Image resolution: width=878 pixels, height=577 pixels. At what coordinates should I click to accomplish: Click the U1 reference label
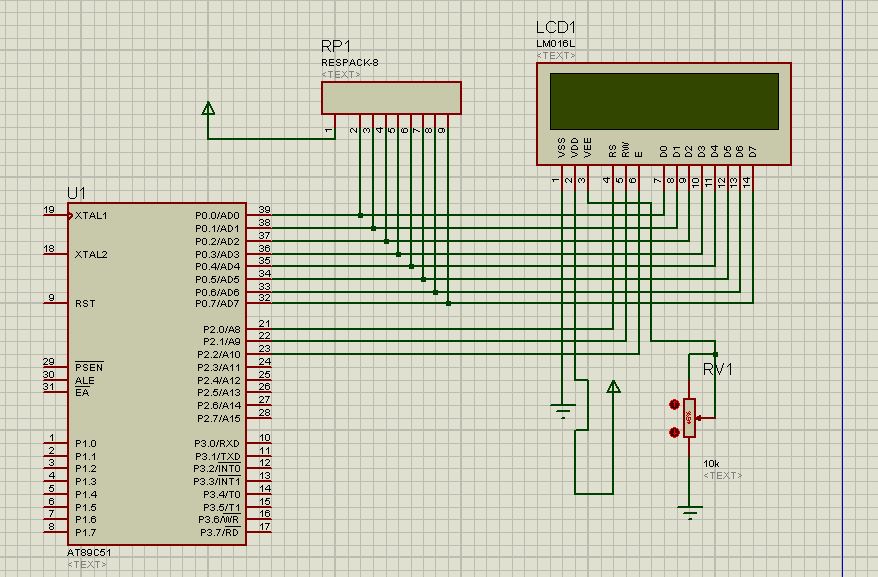pos(76,193)
